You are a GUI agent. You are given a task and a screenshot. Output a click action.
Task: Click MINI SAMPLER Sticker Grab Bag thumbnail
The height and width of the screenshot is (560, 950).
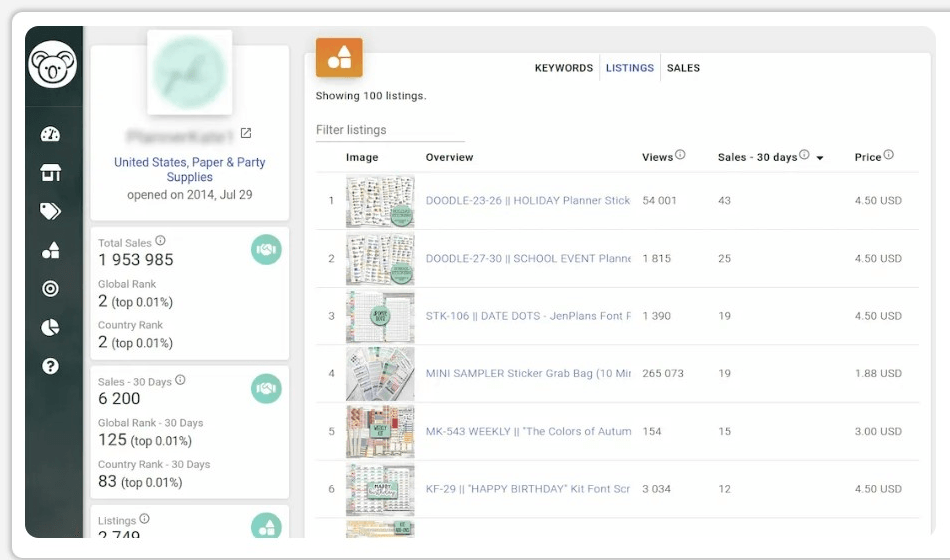[x=380, y=374]
